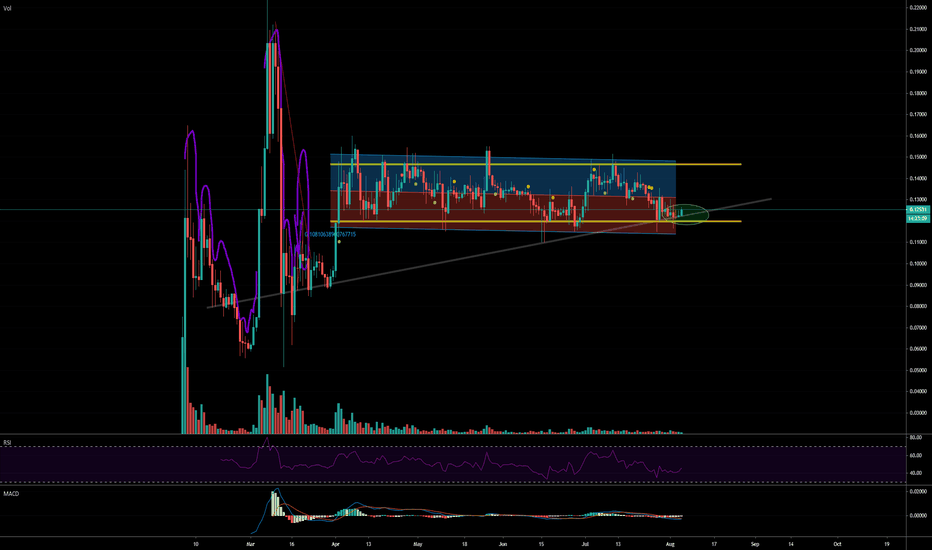Click the 0.05000 price axis label
This screenshot has height=550, width=932.
918,370
